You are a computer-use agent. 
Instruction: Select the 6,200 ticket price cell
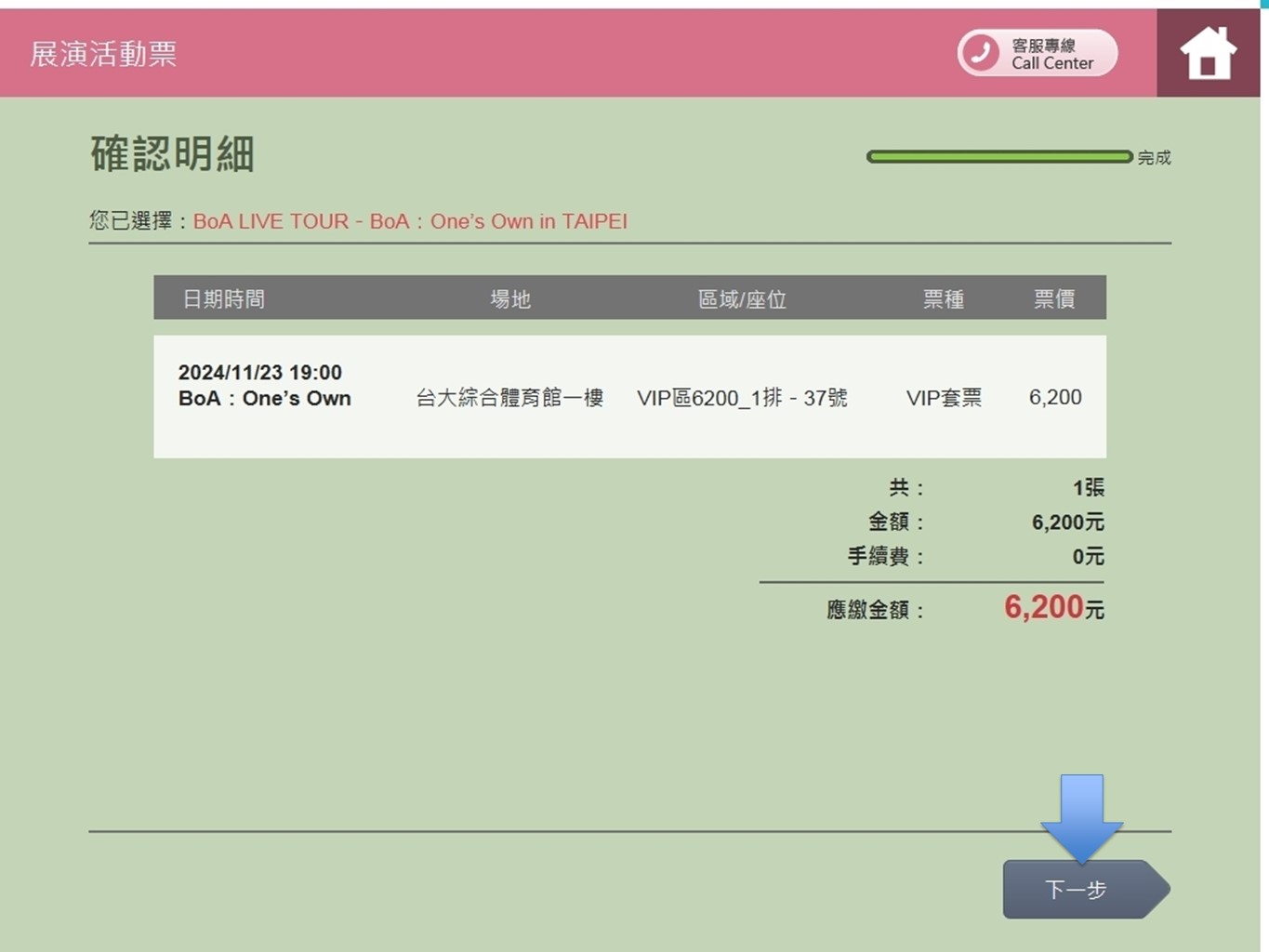click(x=1055, y=397)
